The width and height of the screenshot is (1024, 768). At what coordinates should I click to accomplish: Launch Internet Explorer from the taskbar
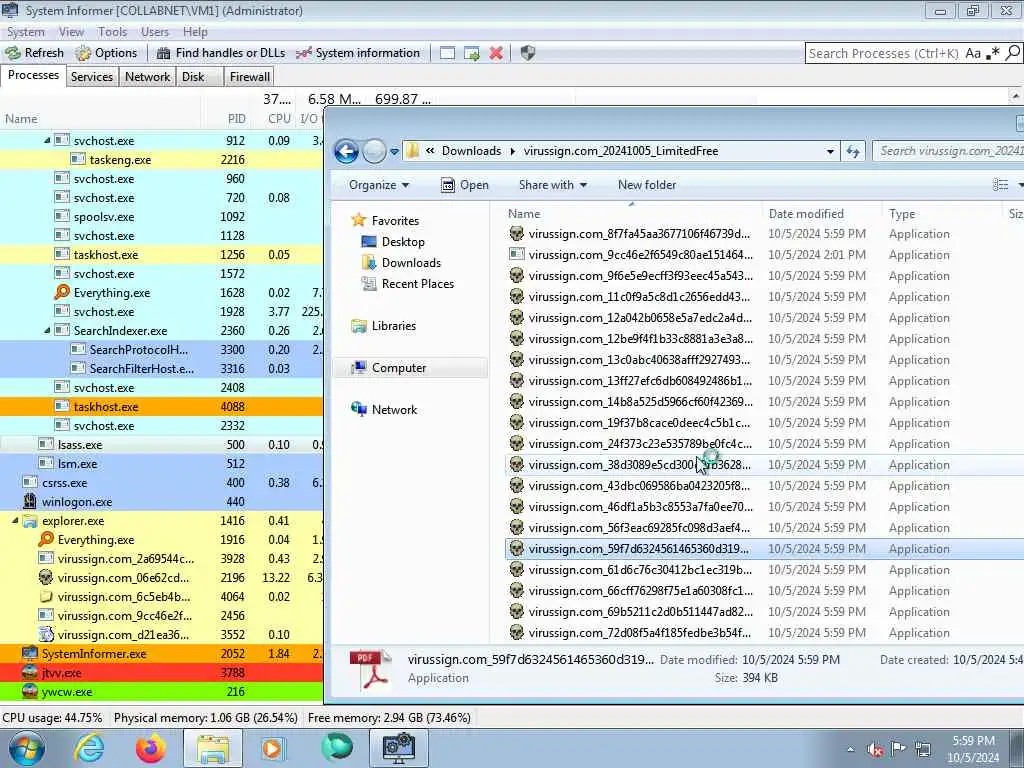[88, 748]
